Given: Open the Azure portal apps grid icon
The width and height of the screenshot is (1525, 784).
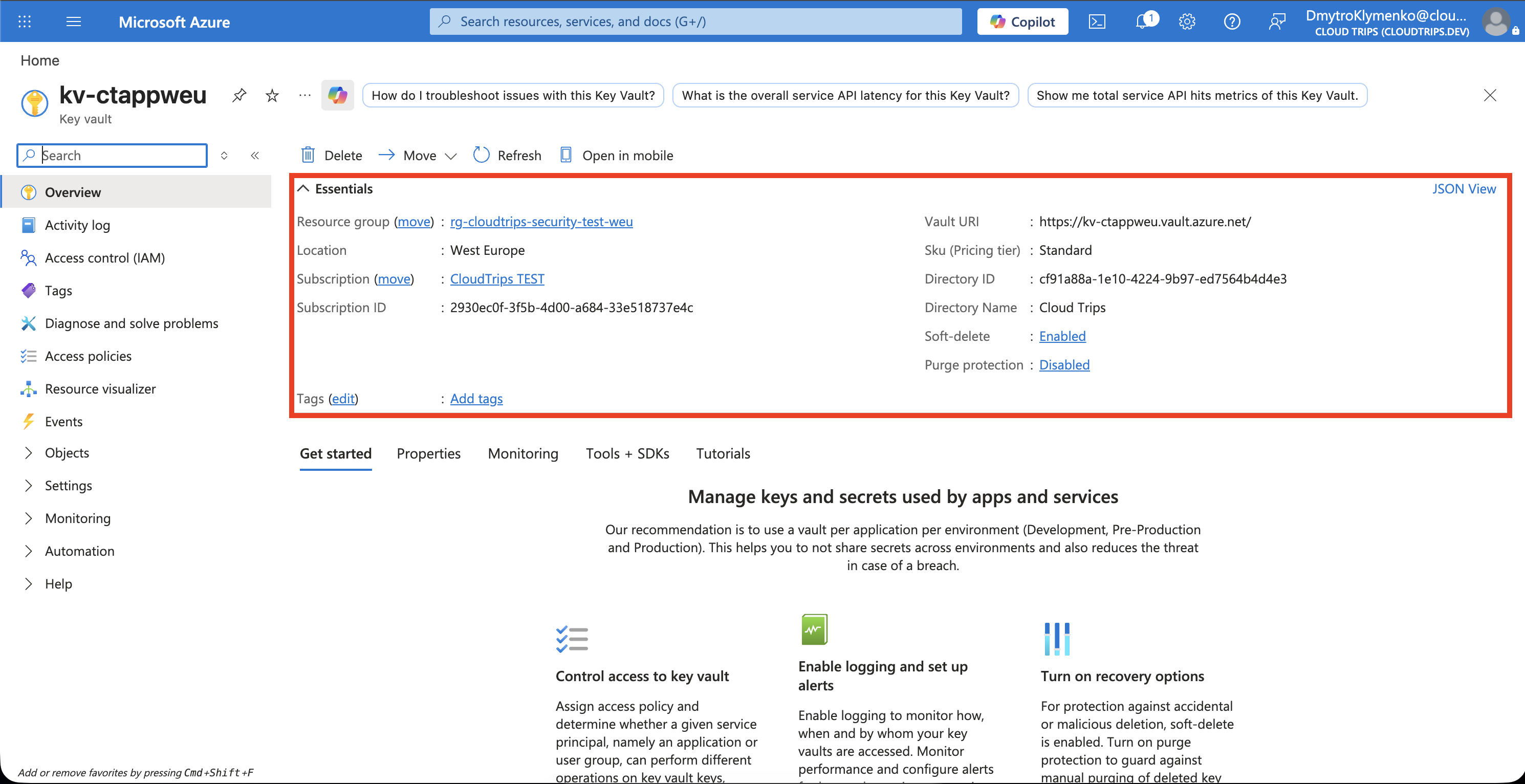Looking at the screenshot, I should (x=24, y=22).
